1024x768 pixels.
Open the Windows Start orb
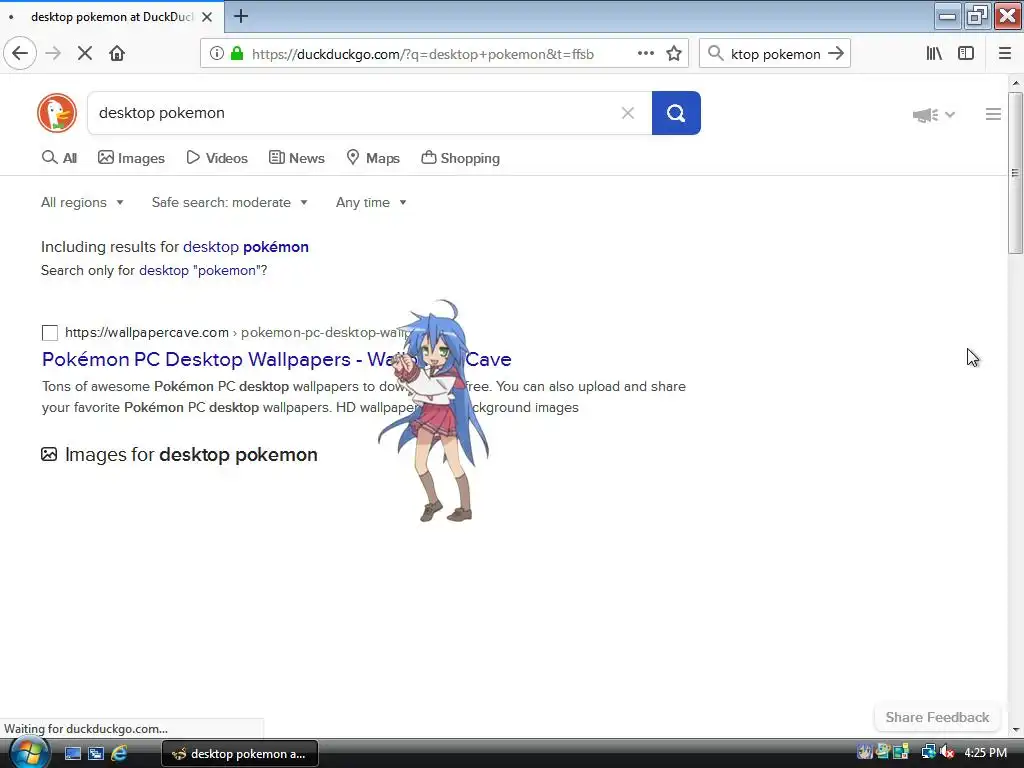pos(29,753)
